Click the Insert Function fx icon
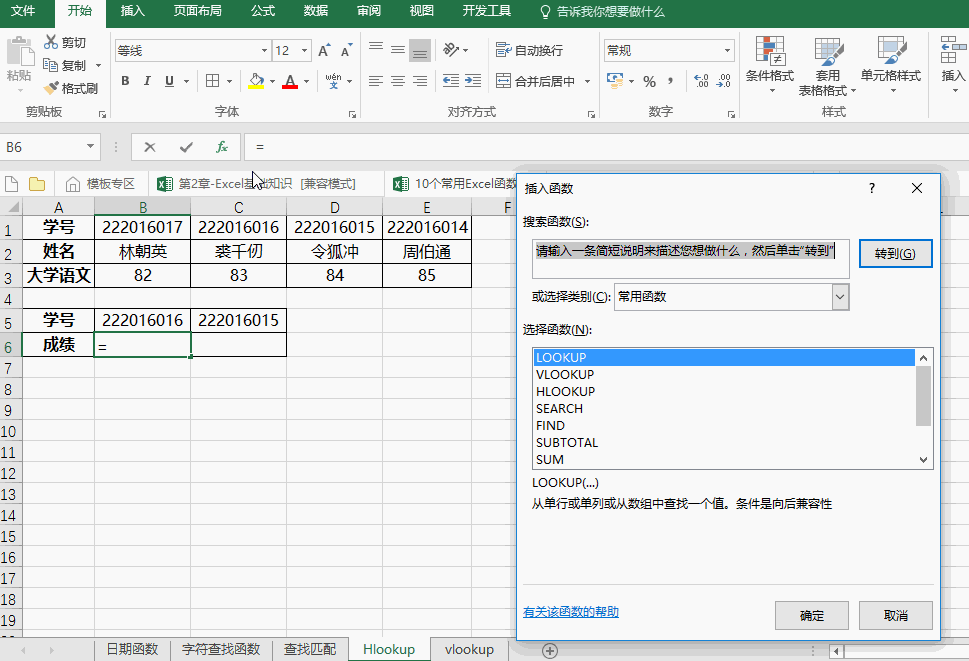This screenshot has height=661, width=969. 221,147
